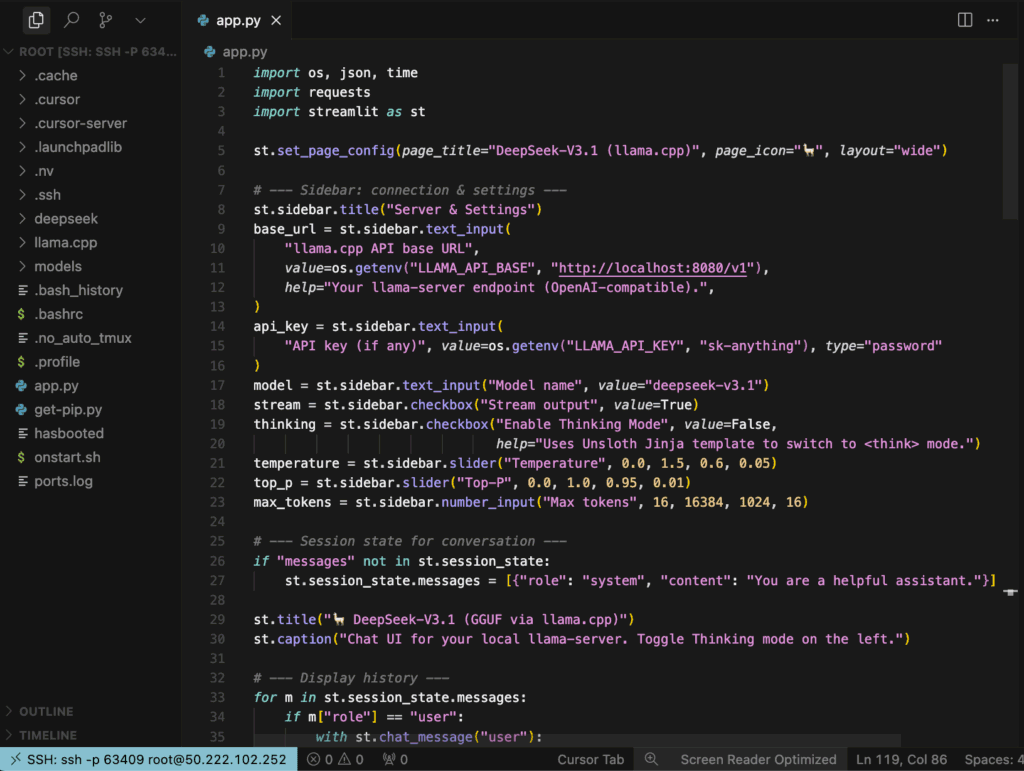The height and width of the screenshot is (771, 1024).
Task: Click the "Display history" comment line
Action: (x=351, y=678)
